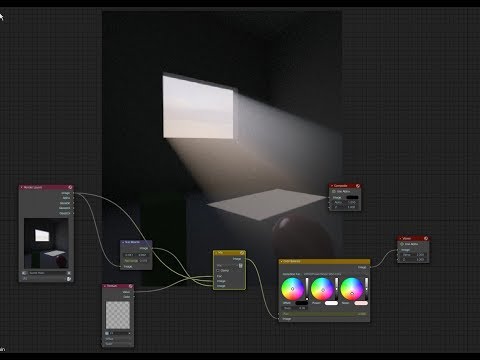The width and height of the screenshot is (480, 360).
Task: Collapse the Color Balance node
Action: coord(282,261)
